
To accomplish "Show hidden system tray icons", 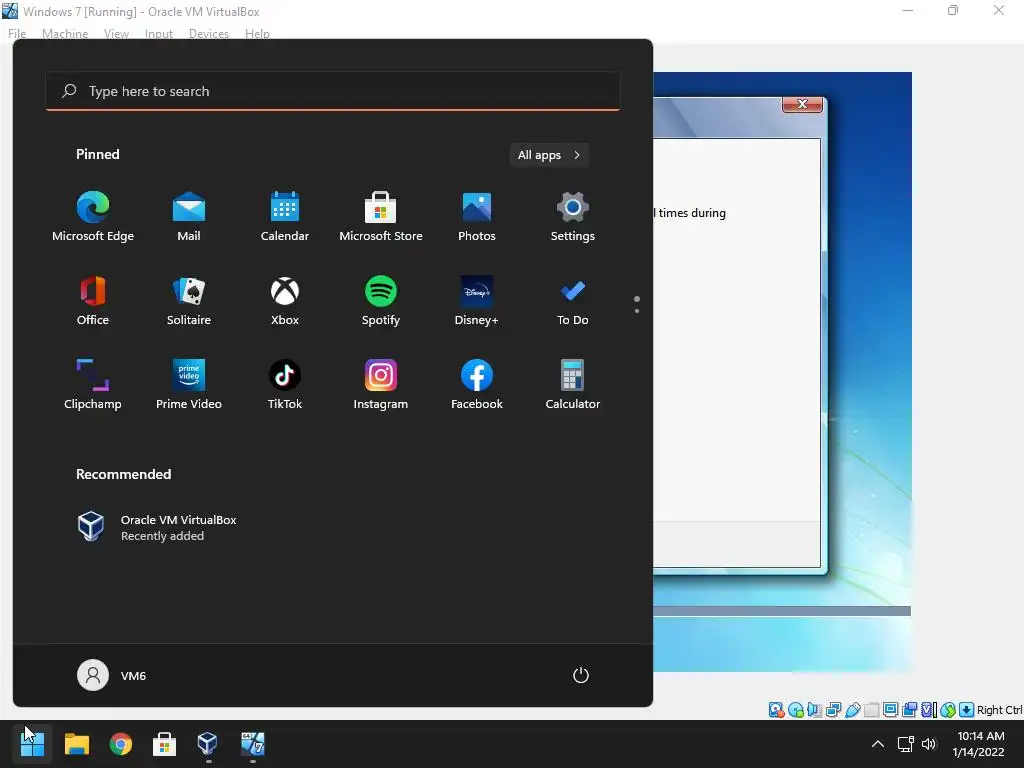I will (x=878, y=744).
